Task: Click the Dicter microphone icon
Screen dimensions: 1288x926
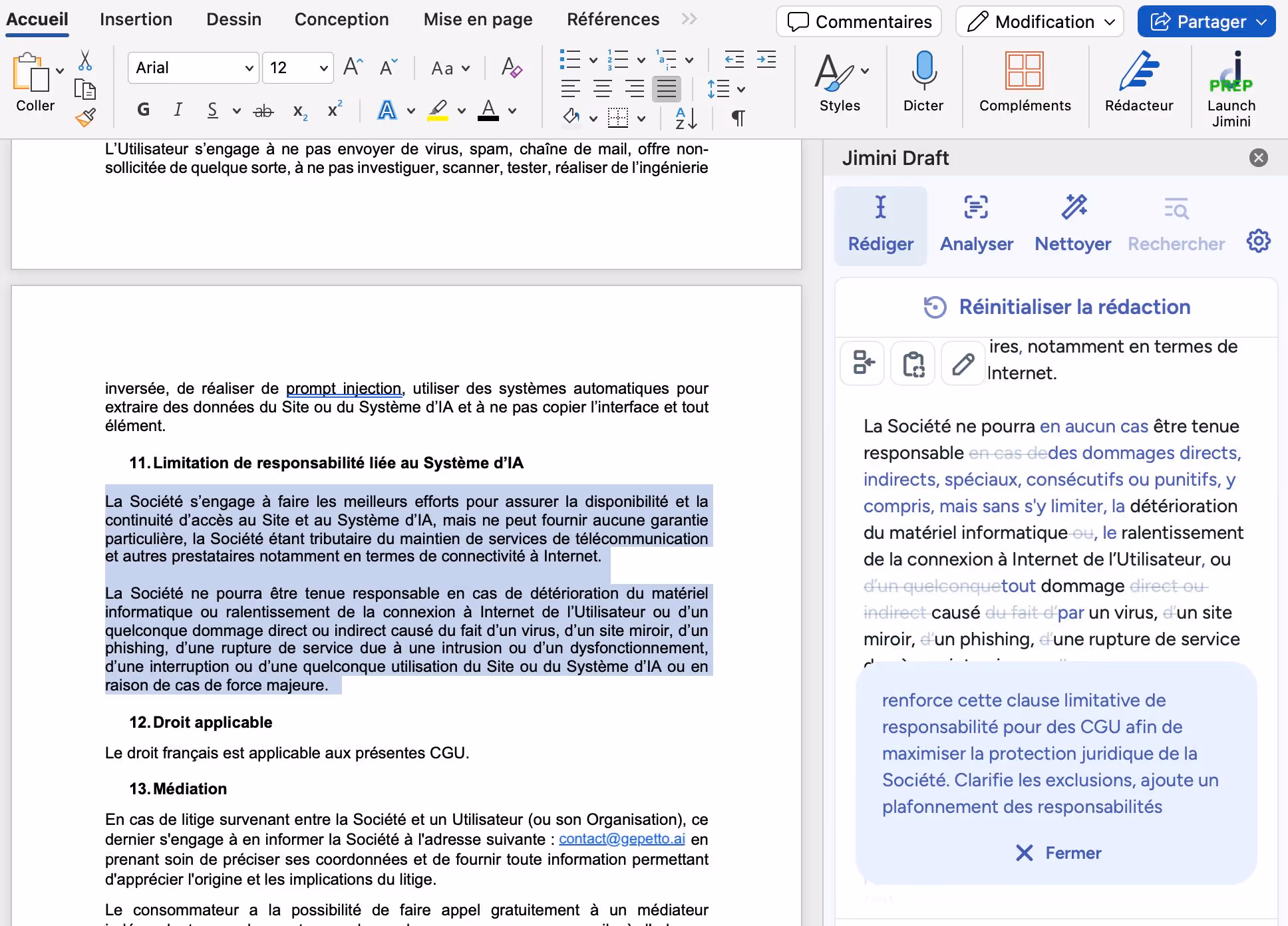Action: [x=923, y=71]
